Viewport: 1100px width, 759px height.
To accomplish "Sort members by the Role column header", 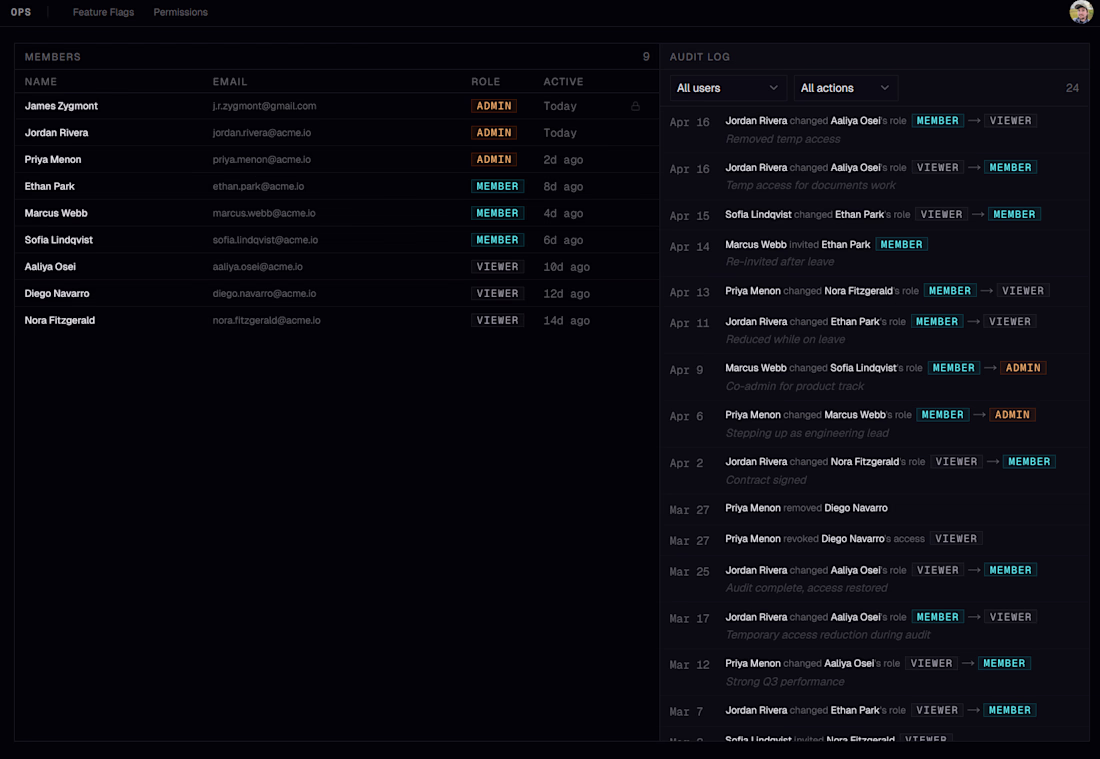I will pyautogui.click(x=486, y=82).
